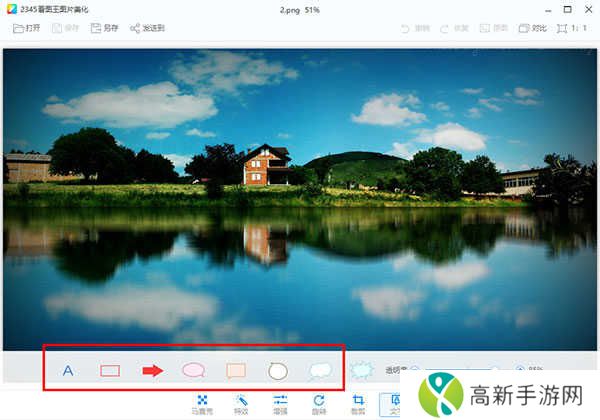The image size is (600, 420).
Task: Open the 裁剪 crop tool
Action: pyautogui.click(x=358, y=403)
